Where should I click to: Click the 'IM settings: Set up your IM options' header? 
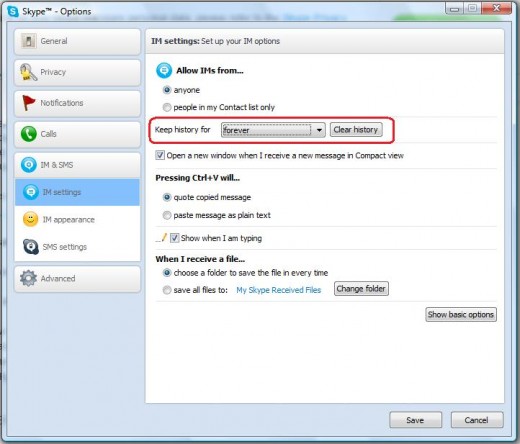(215, 41)
